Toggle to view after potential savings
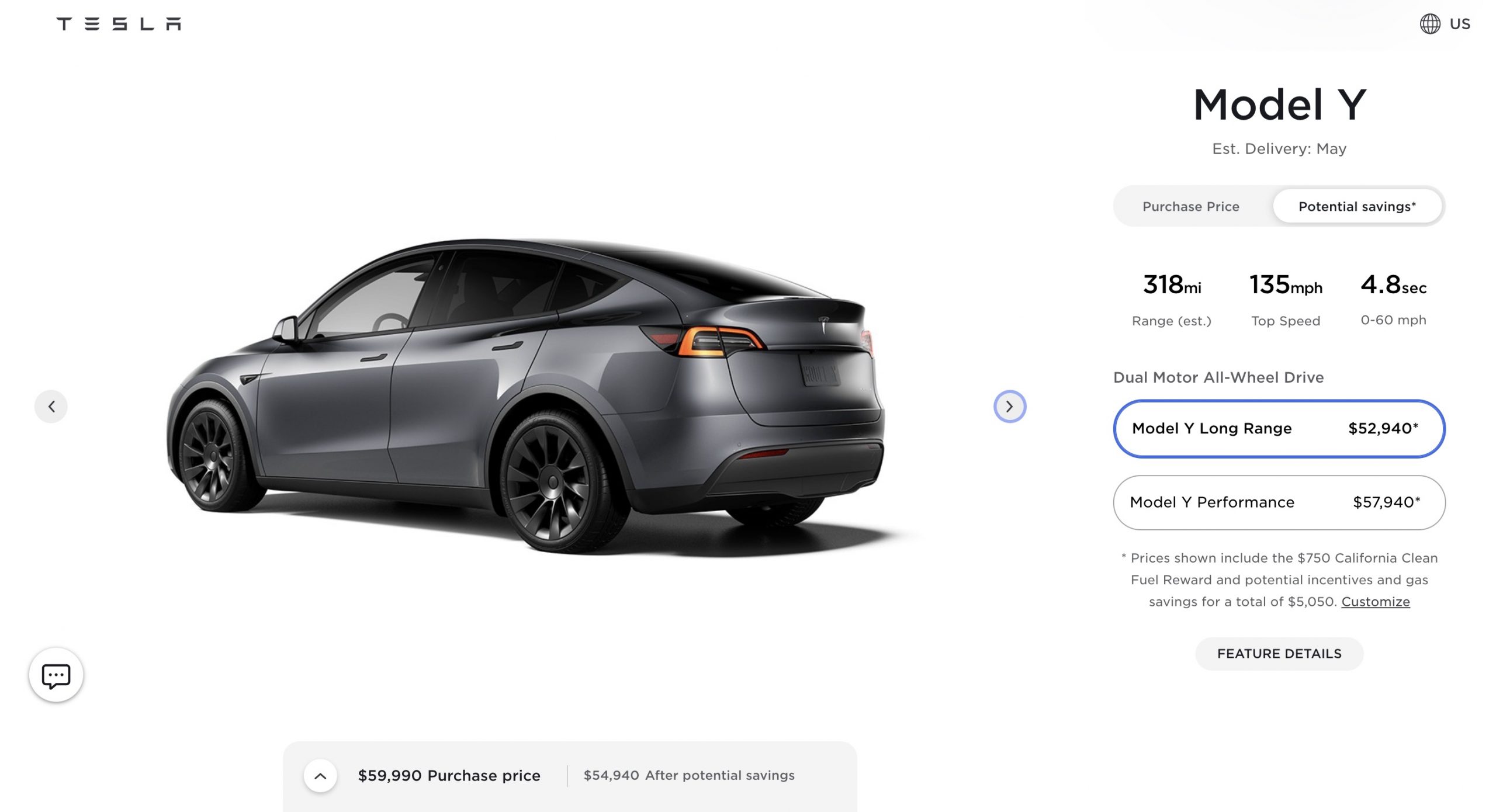This screenshot has width=1496, height=812. coord(1357,205)
